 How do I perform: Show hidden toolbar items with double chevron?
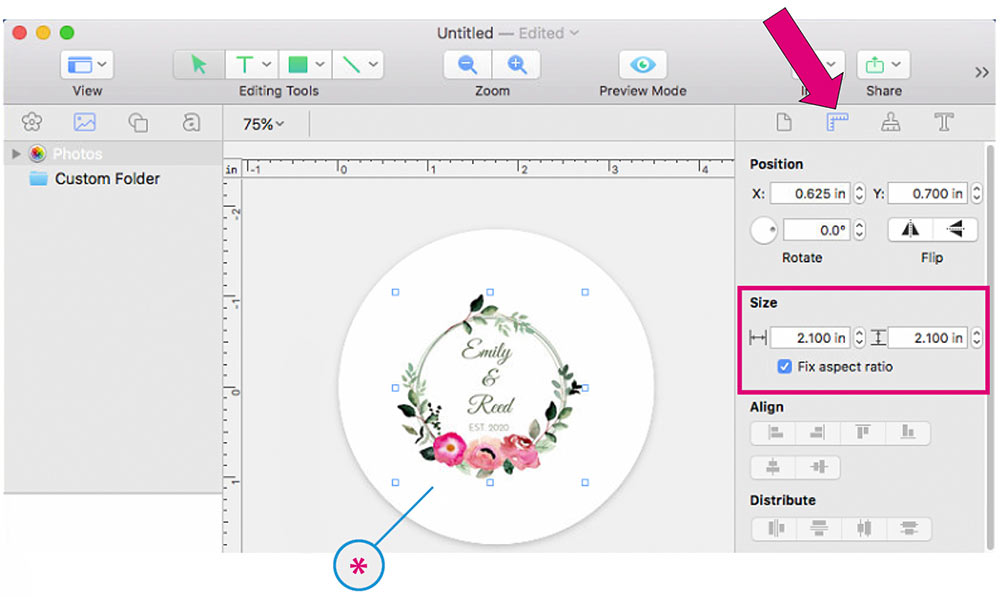click(x=982, y=72)
